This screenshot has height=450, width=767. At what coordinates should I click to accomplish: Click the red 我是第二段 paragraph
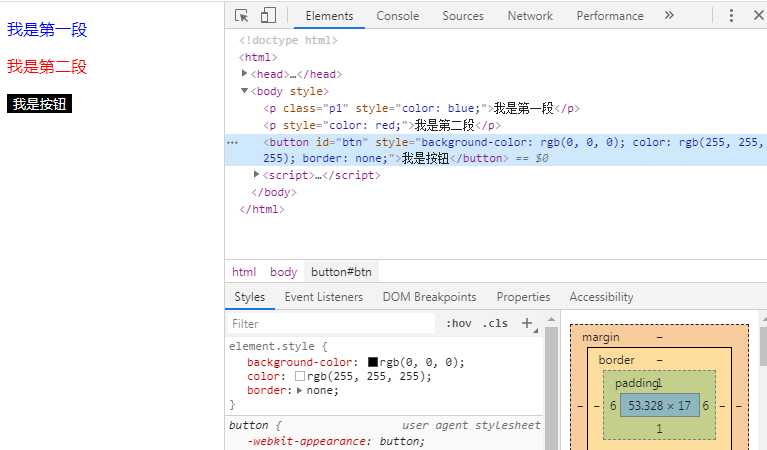[x=47, y=66]
